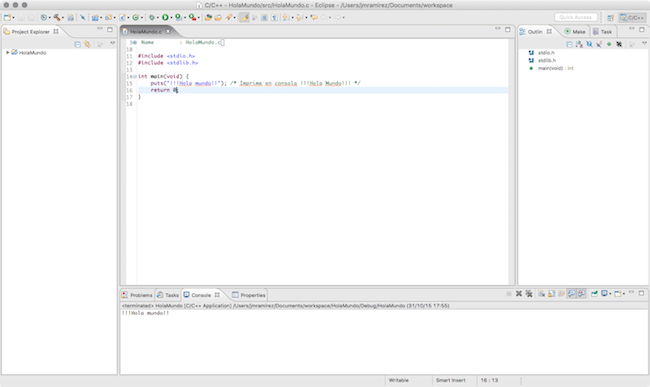Toggle Link with Editor in Project Explorer

pyautogui.click(x=87, y=44)
